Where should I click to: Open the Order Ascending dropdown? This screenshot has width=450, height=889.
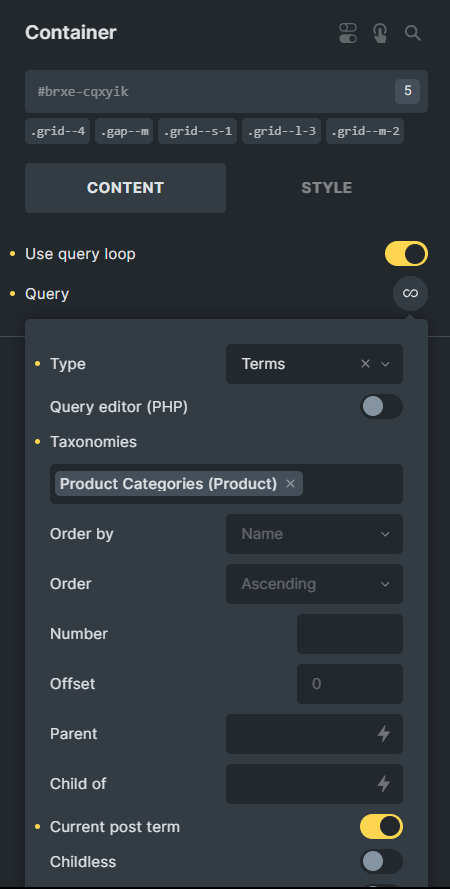pos(315,584)
